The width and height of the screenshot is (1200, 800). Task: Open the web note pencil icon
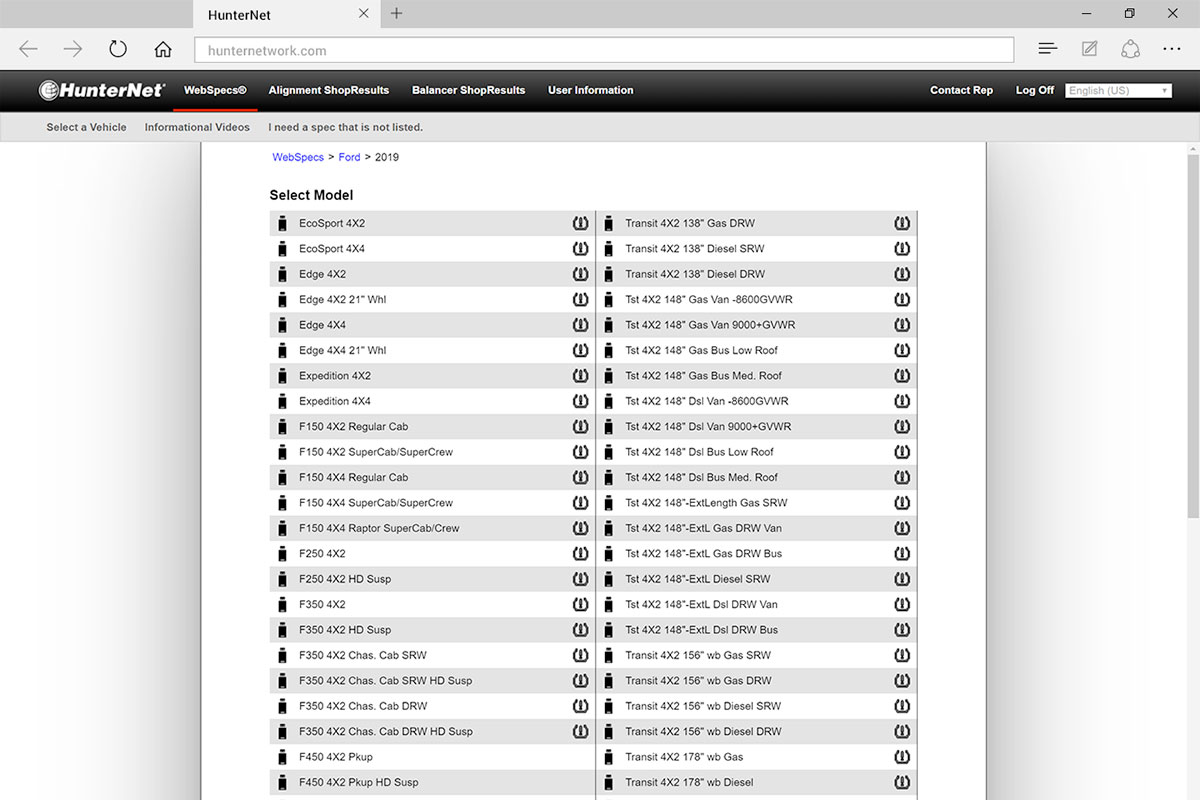point(1090,49)
